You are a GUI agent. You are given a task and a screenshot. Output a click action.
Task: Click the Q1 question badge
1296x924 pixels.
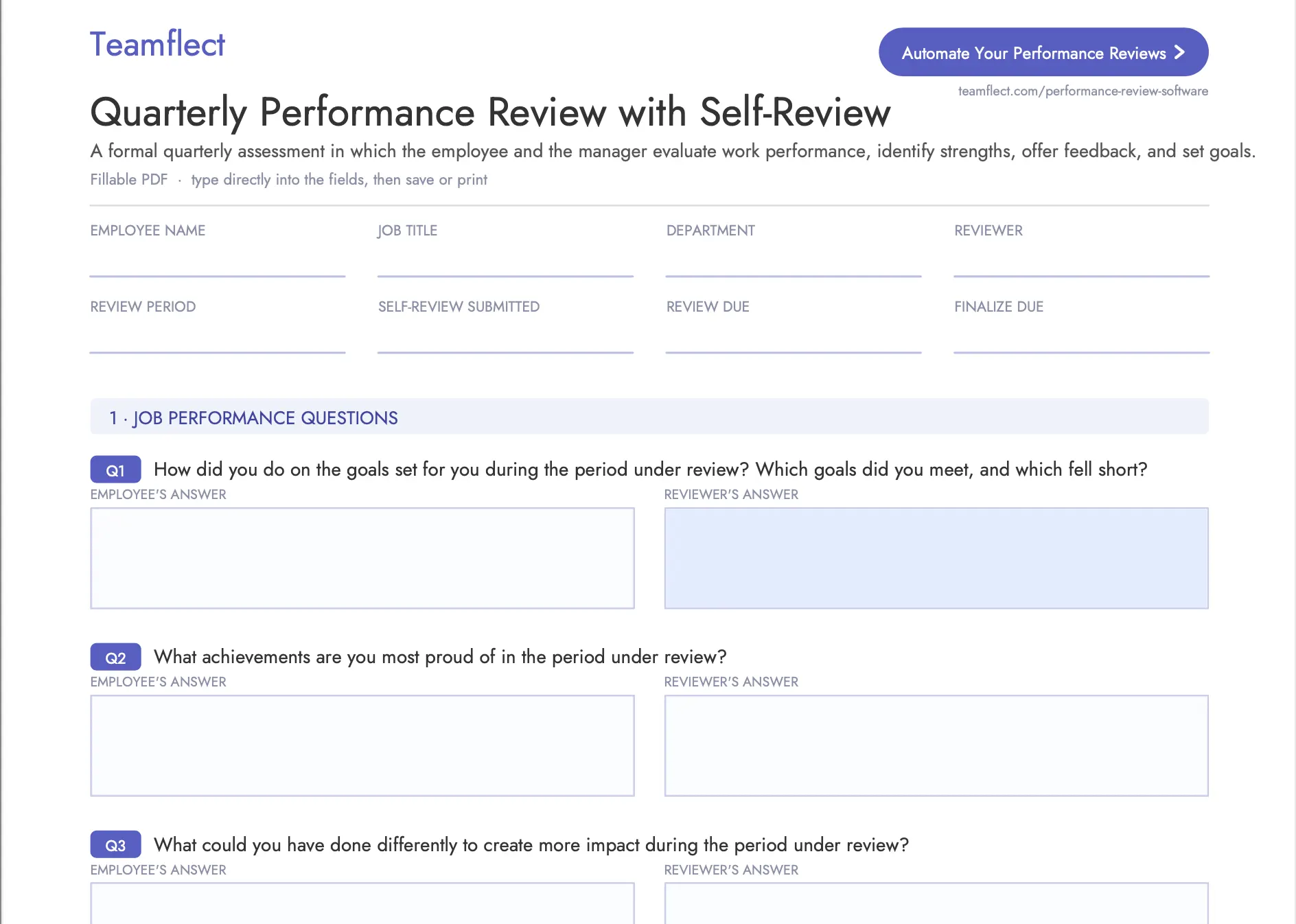115,470
